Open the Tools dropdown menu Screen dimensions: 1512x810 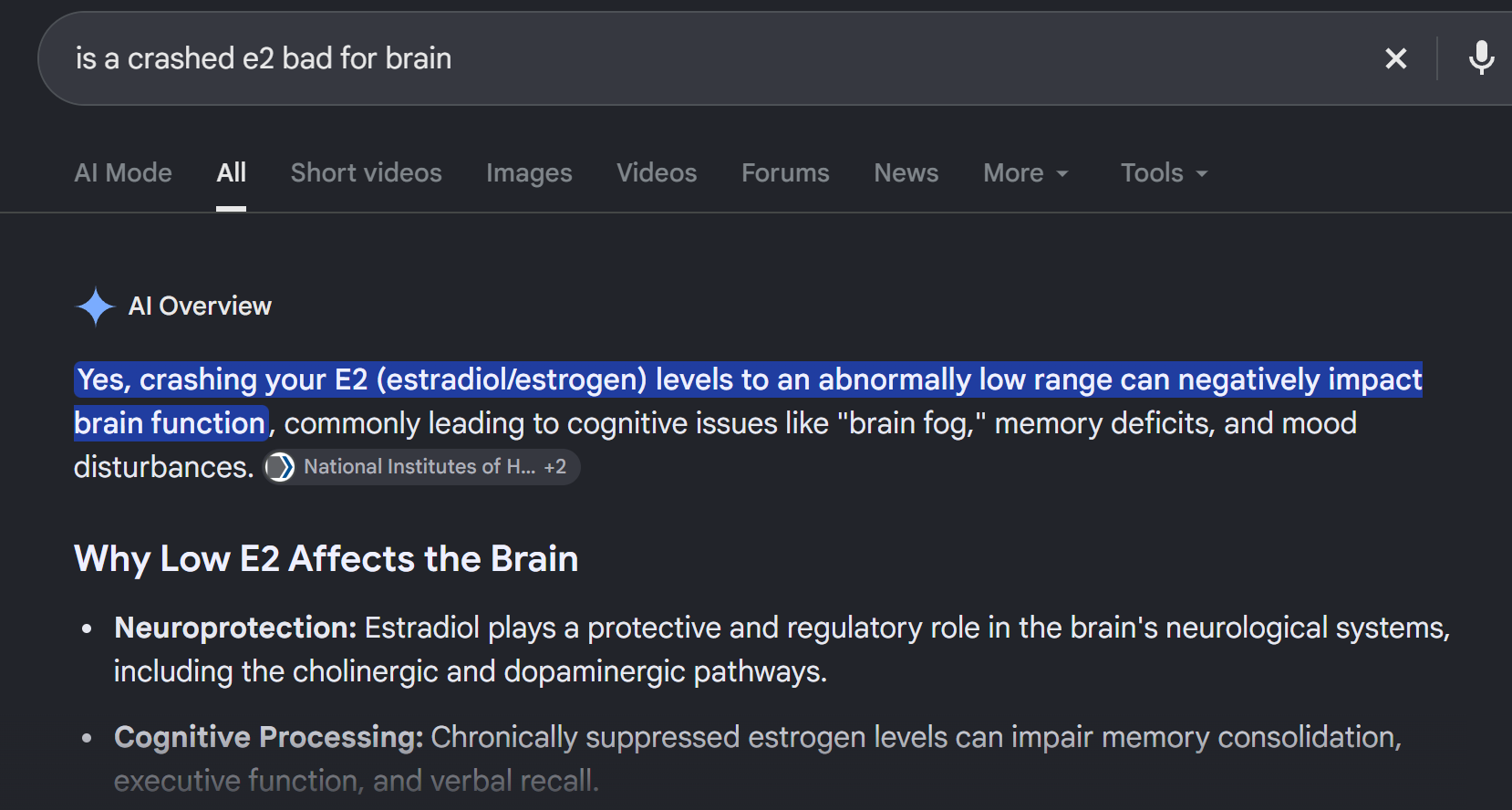(x=1164, y=173)
